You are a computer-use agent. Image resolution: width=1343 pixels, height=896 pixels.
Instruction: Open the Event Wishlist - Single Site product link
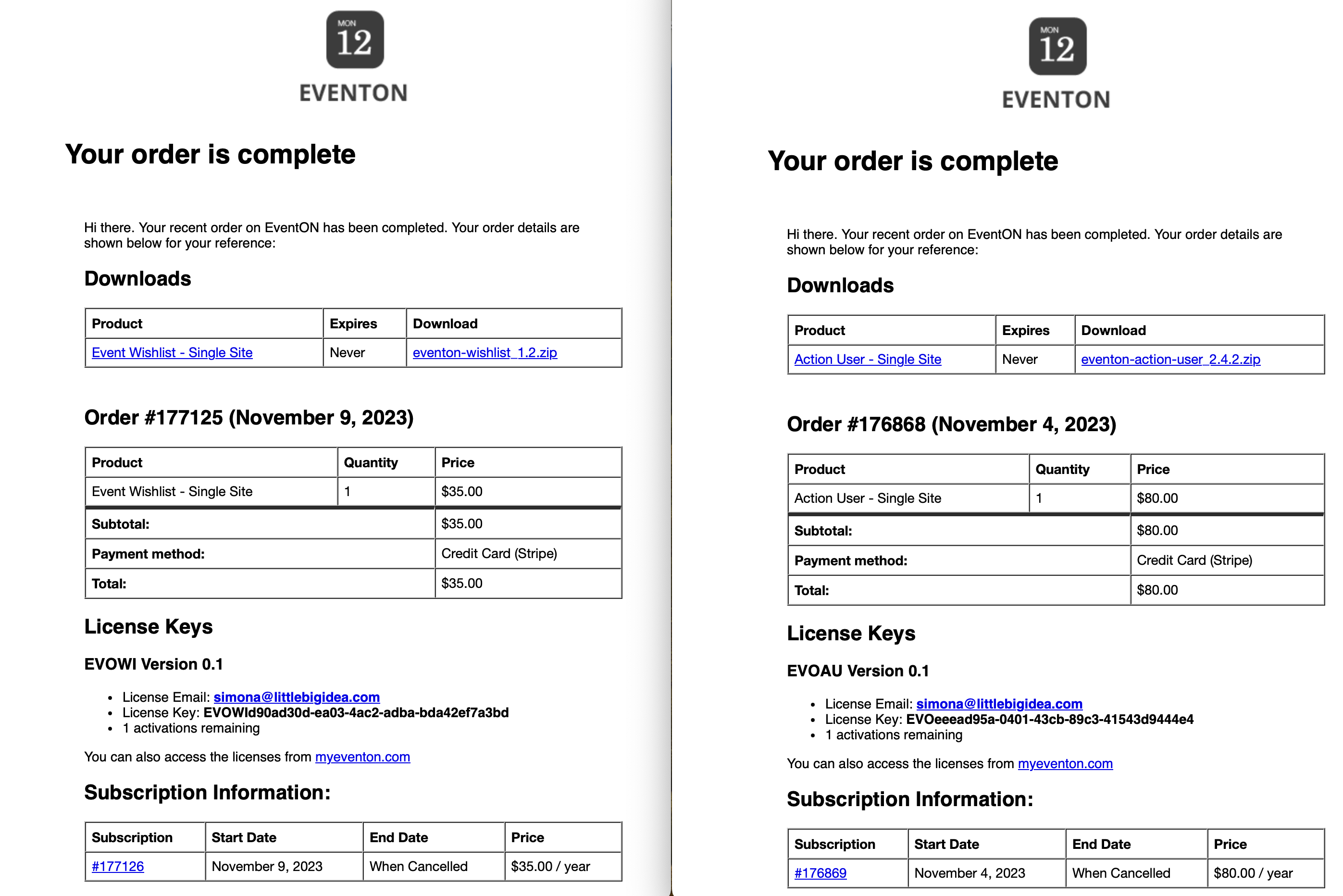[x=172, y=352]
